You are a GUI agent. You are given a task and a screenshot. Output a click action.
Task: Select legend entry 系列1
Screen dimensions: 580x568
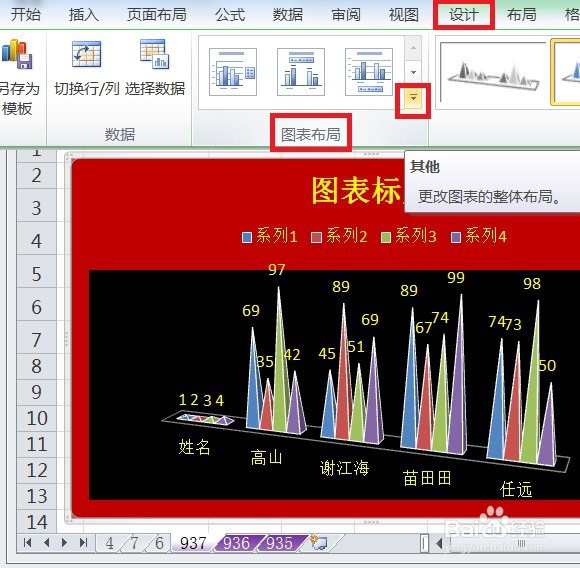270,236
